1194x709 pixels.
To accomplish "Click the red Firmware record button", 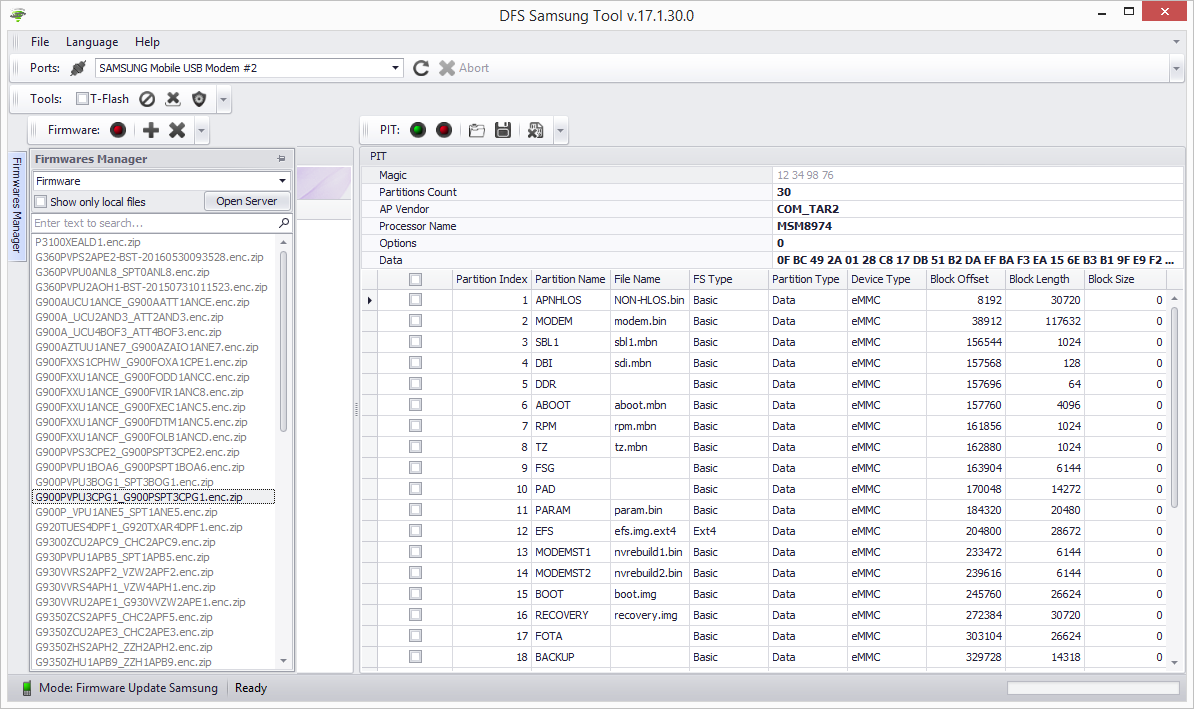I will [x=118, y=130].
